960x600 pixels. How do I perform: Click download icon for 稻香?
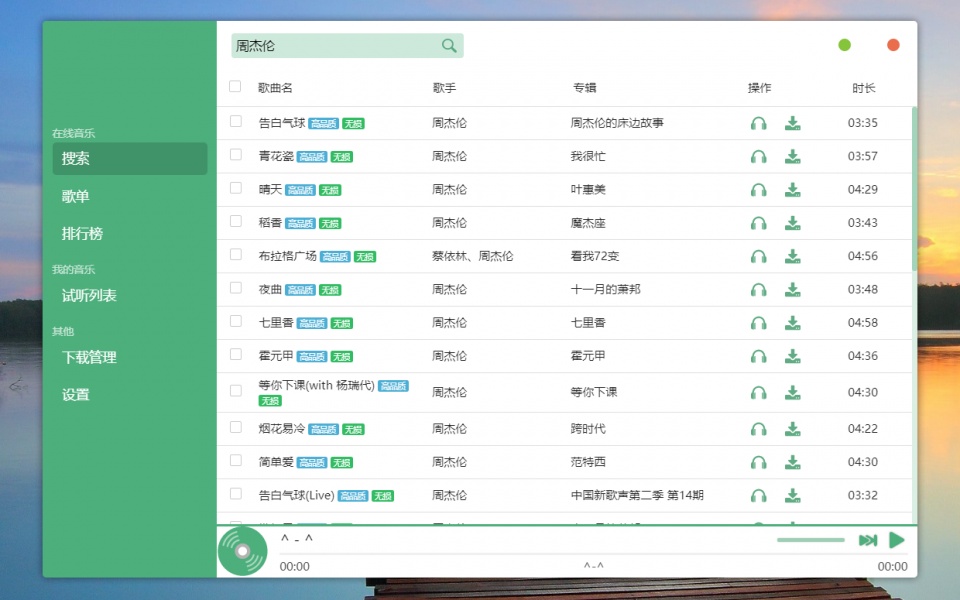pos(792,223)
